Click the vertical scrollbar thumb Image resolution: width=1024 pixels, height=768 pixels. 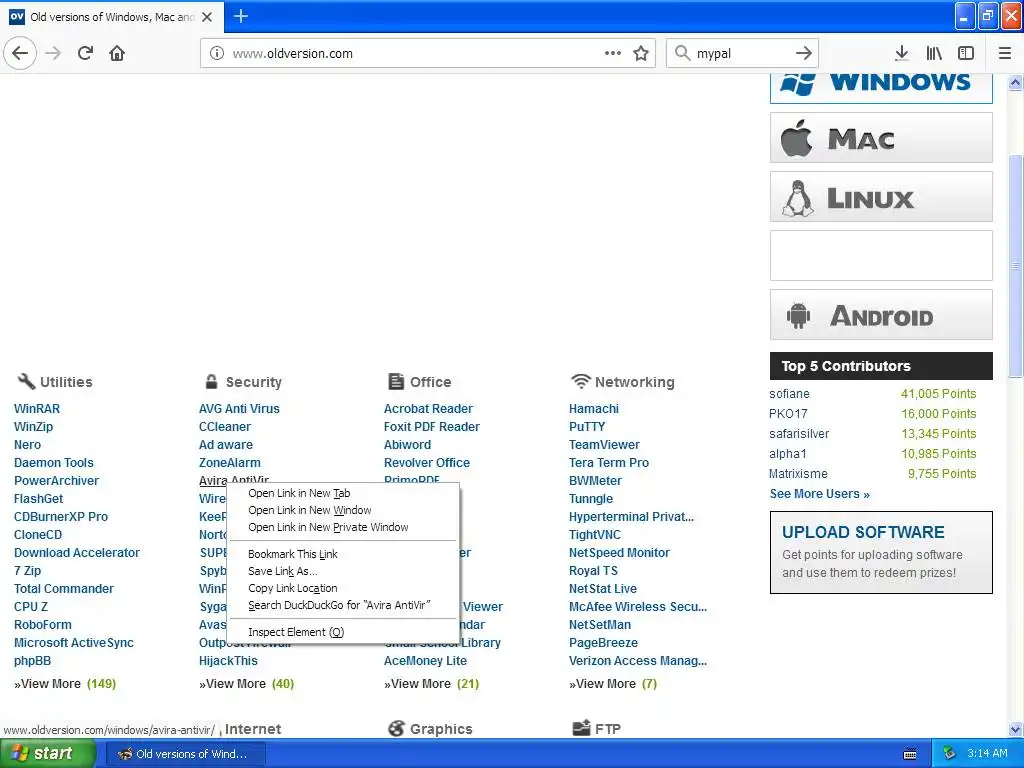(x=1016, y=266)
